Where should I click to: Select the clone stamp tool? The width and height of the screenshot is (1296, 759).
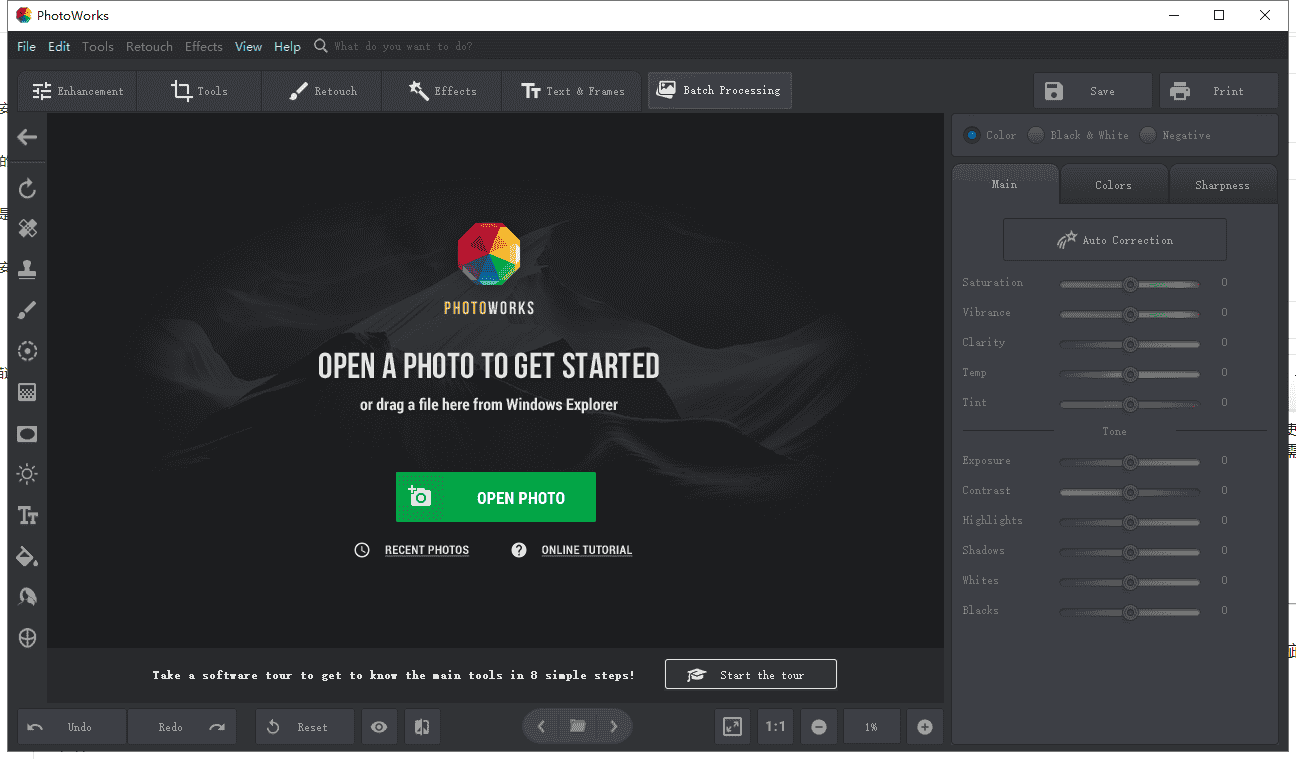tap(28, 269)
